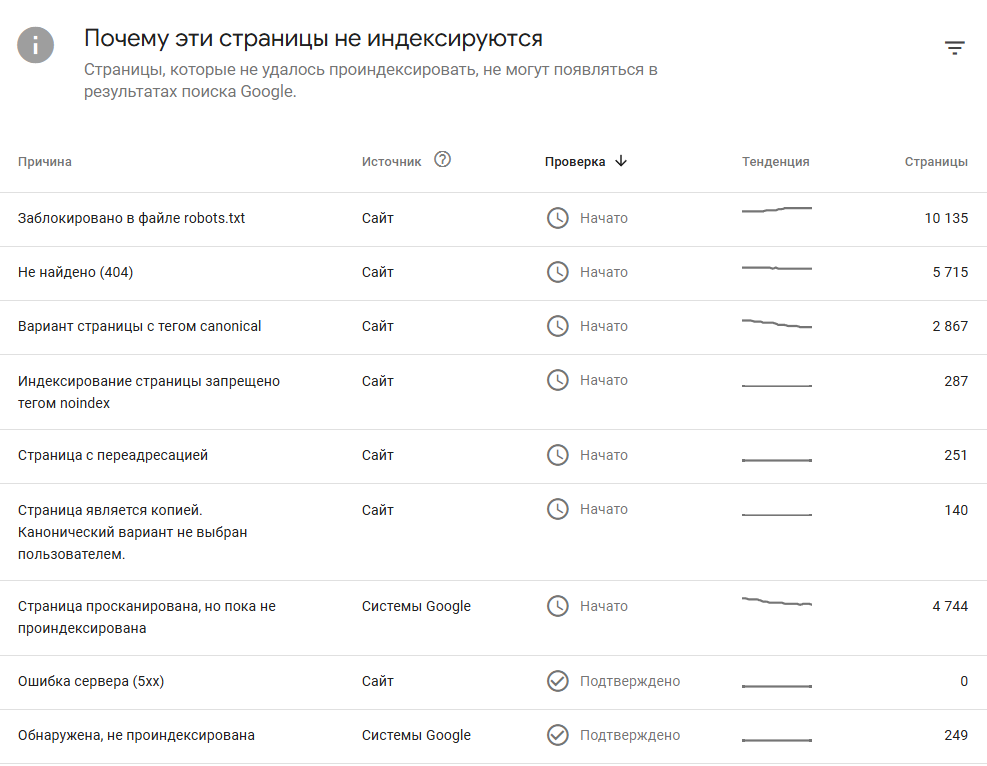Image resolution: width=987 pixels, height=766 pixels.
Task: Click trend sparkline in the canonical row
Action: tap(776, 324)
